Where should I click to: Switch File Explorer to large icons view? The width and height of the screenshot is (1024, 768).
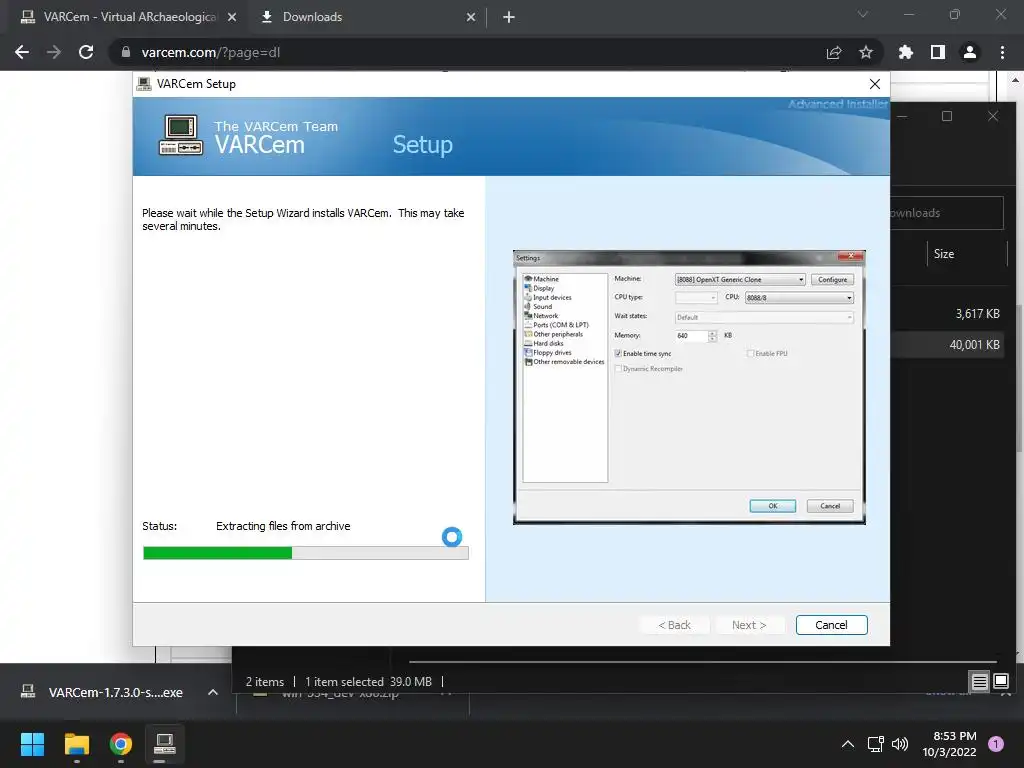(x=1001, y=682)
